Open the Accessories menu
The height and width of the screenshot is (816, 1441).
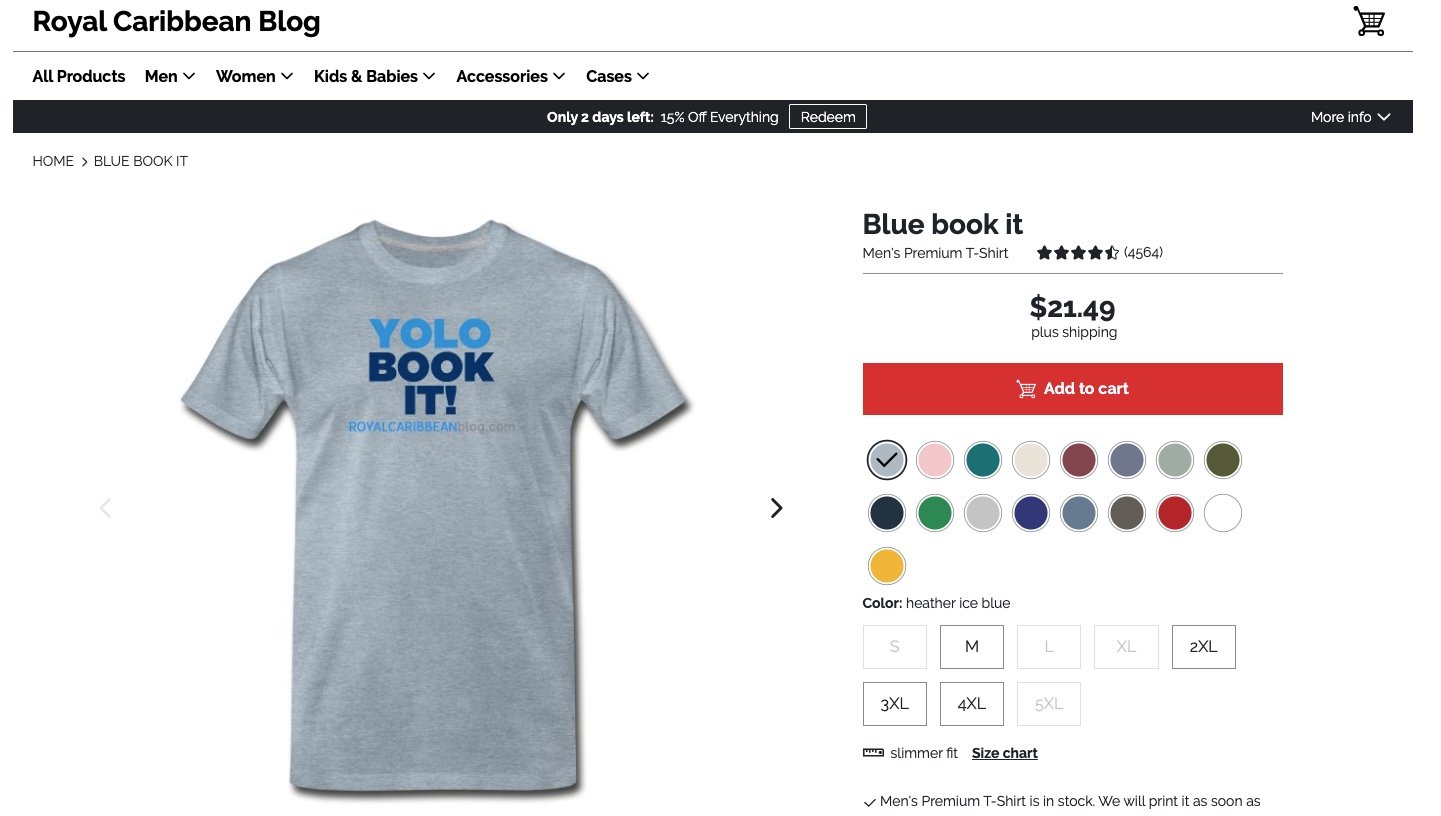coord(511,76)
